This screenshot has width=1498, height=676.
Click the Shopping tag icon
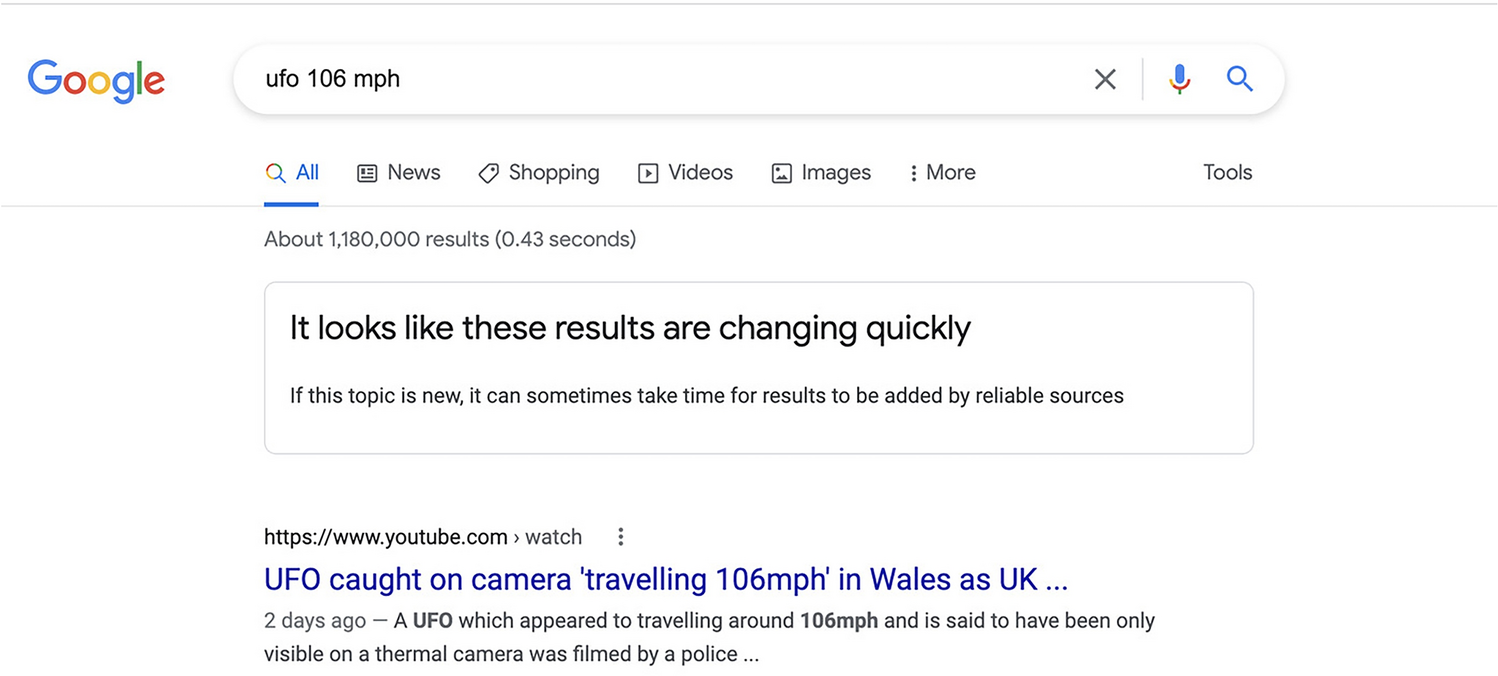488,173
